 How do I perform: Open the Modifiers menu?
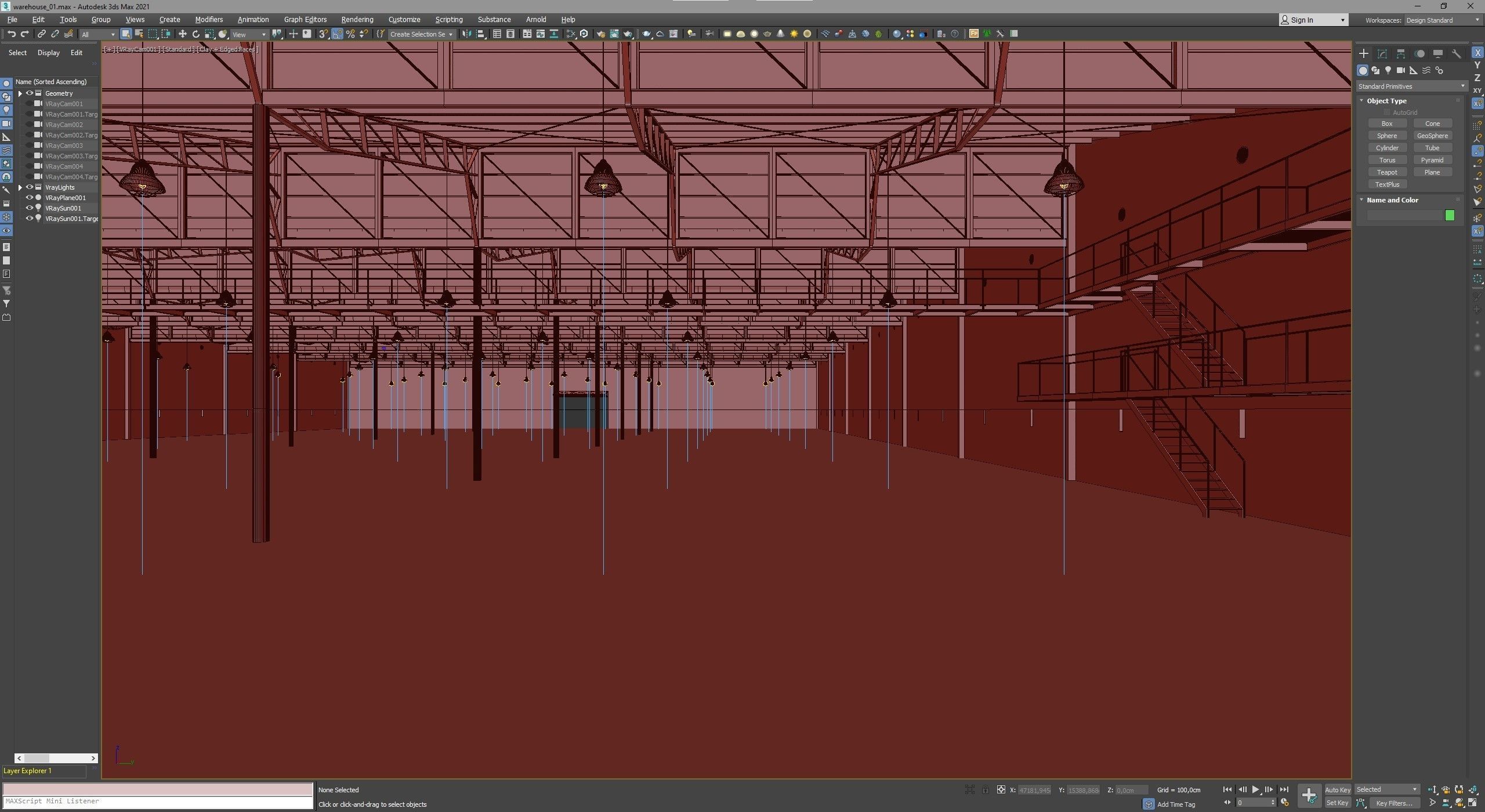point(209,19)
